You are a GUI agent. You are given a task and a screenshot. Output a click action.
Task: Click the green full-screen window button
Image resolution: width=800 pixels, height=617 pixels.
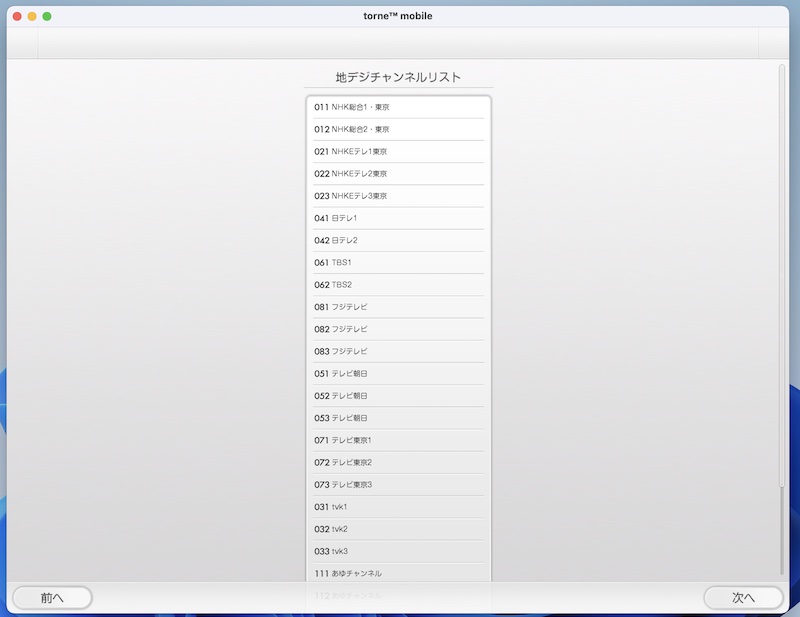point(47,16)
